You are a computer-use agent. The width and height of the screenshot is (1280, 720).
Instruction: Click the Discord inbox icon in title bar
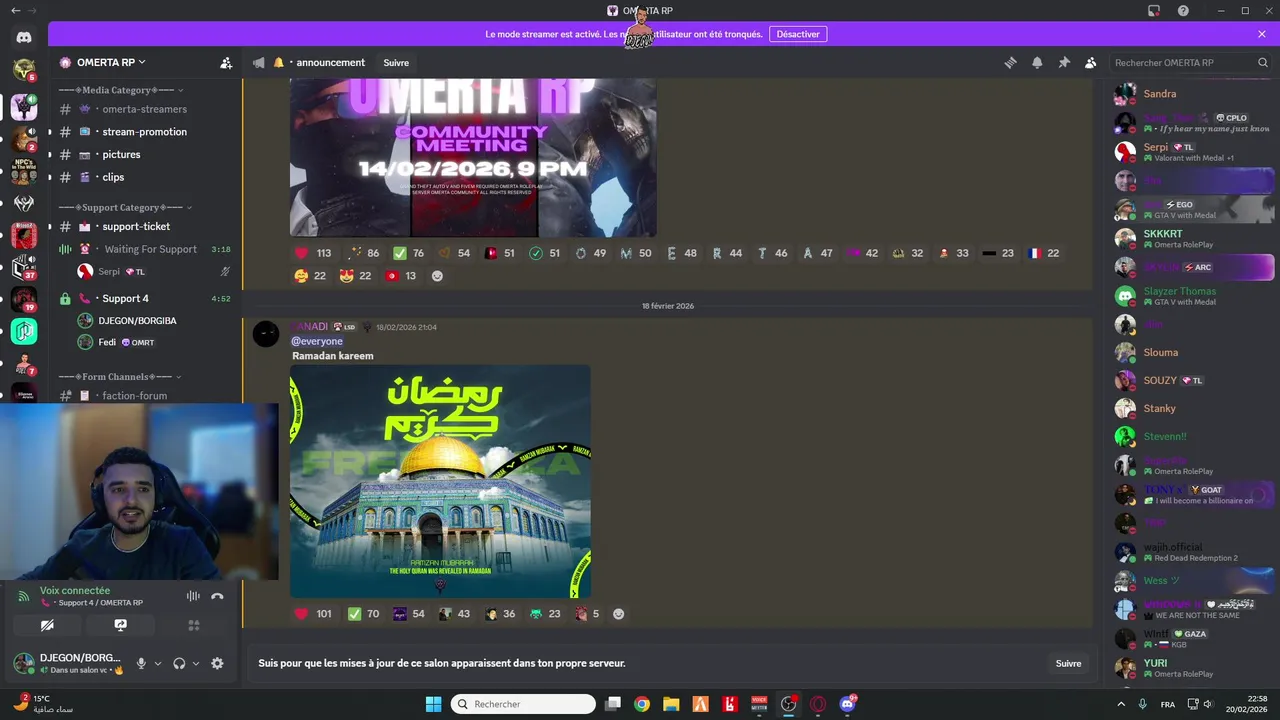[1153, 11]
